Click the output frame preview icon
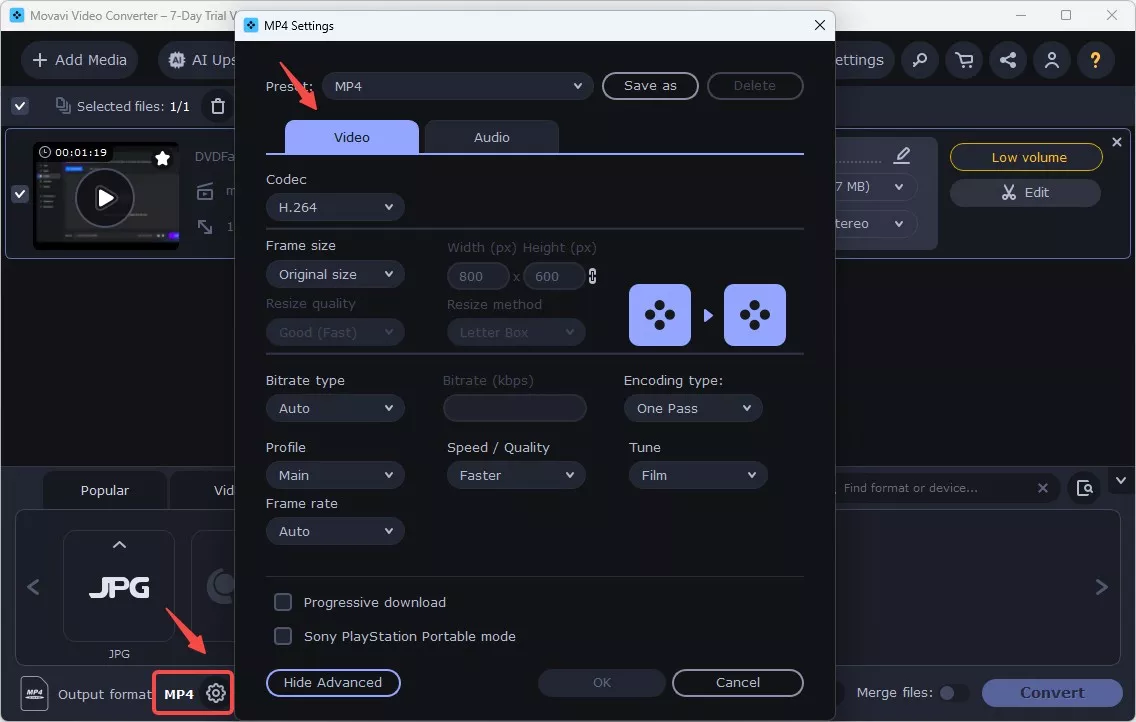 pyautogui.click(x=754, y=315)
